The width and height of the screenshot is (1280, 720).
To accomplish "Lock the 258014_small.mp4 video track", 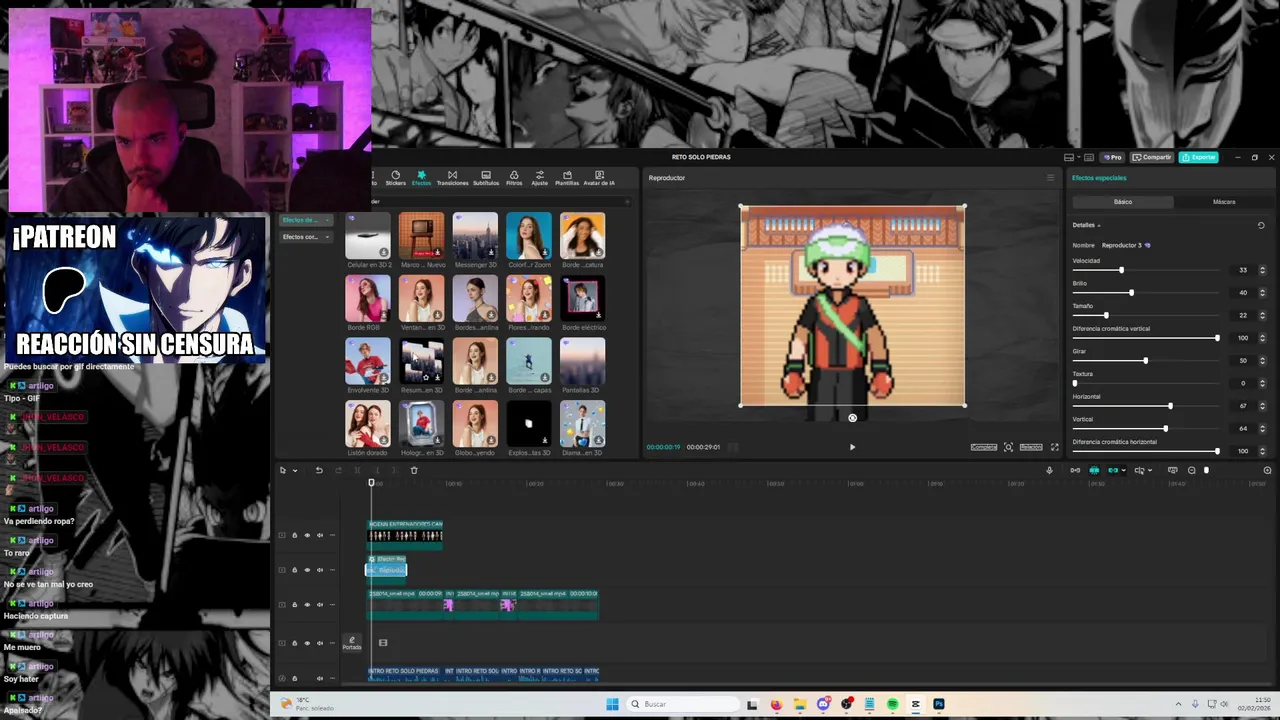I will [294, 605].
